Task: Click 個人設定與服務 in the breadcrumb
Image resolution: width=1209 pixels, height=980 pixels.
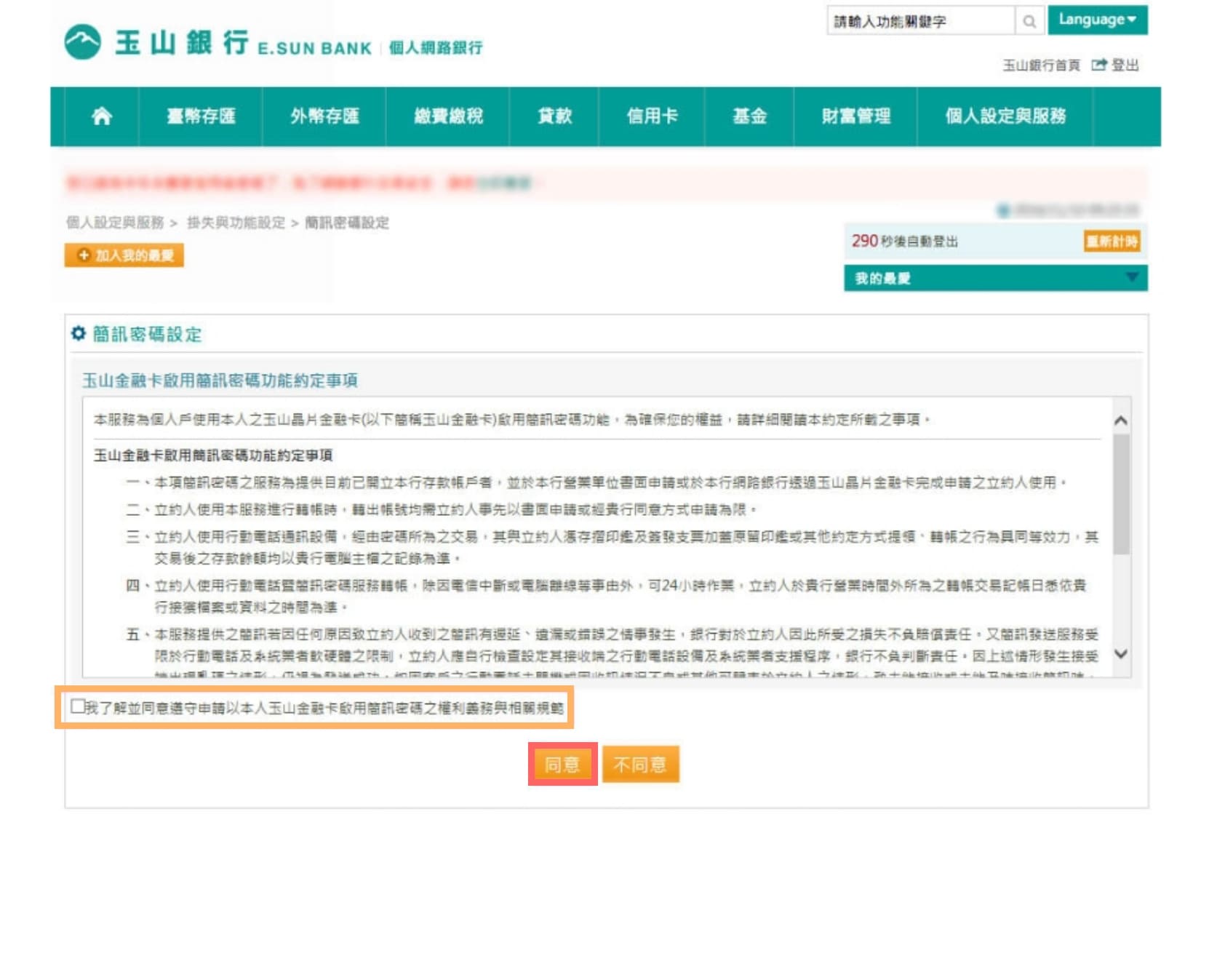Action: click(115, 223)
